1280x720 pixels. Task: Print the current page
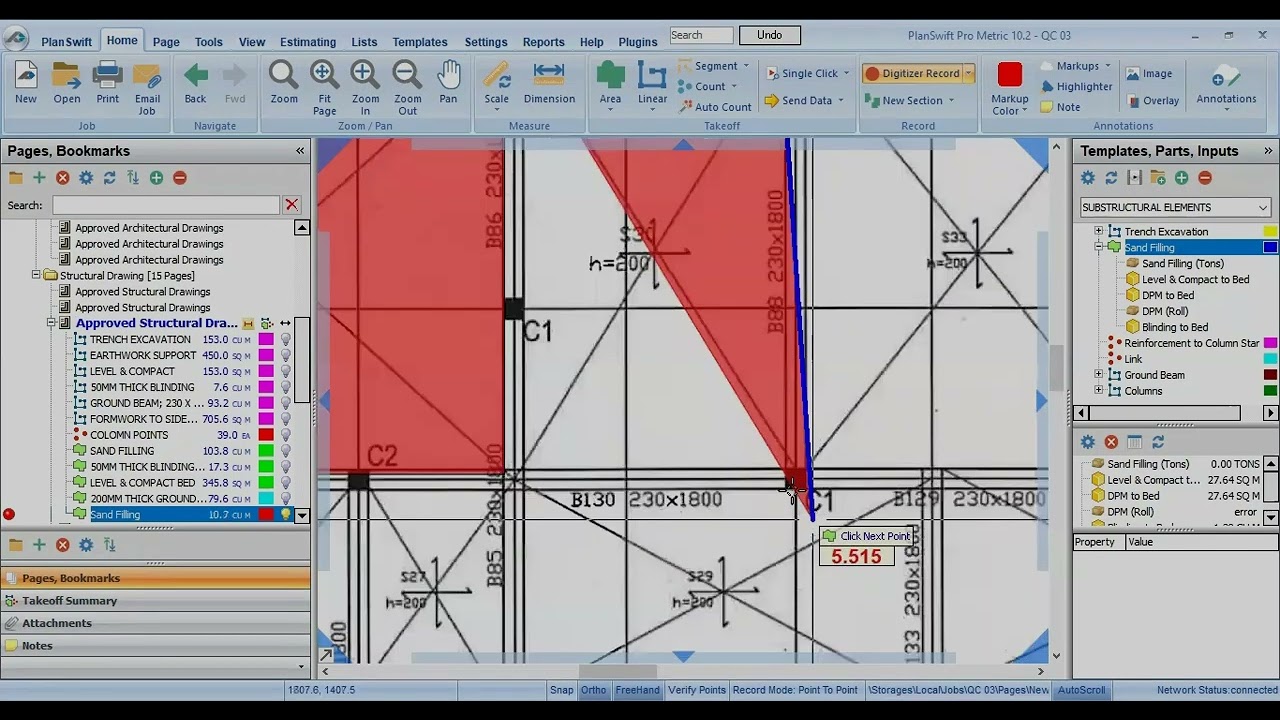point(108,82)
